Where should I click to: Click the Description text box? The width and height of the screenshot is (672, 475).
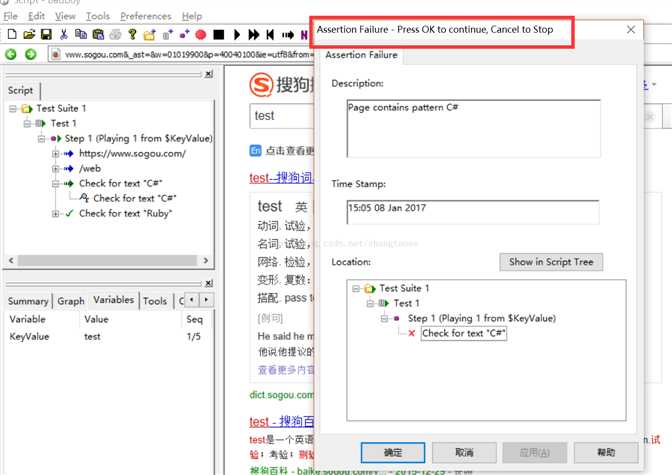point(474,129)
